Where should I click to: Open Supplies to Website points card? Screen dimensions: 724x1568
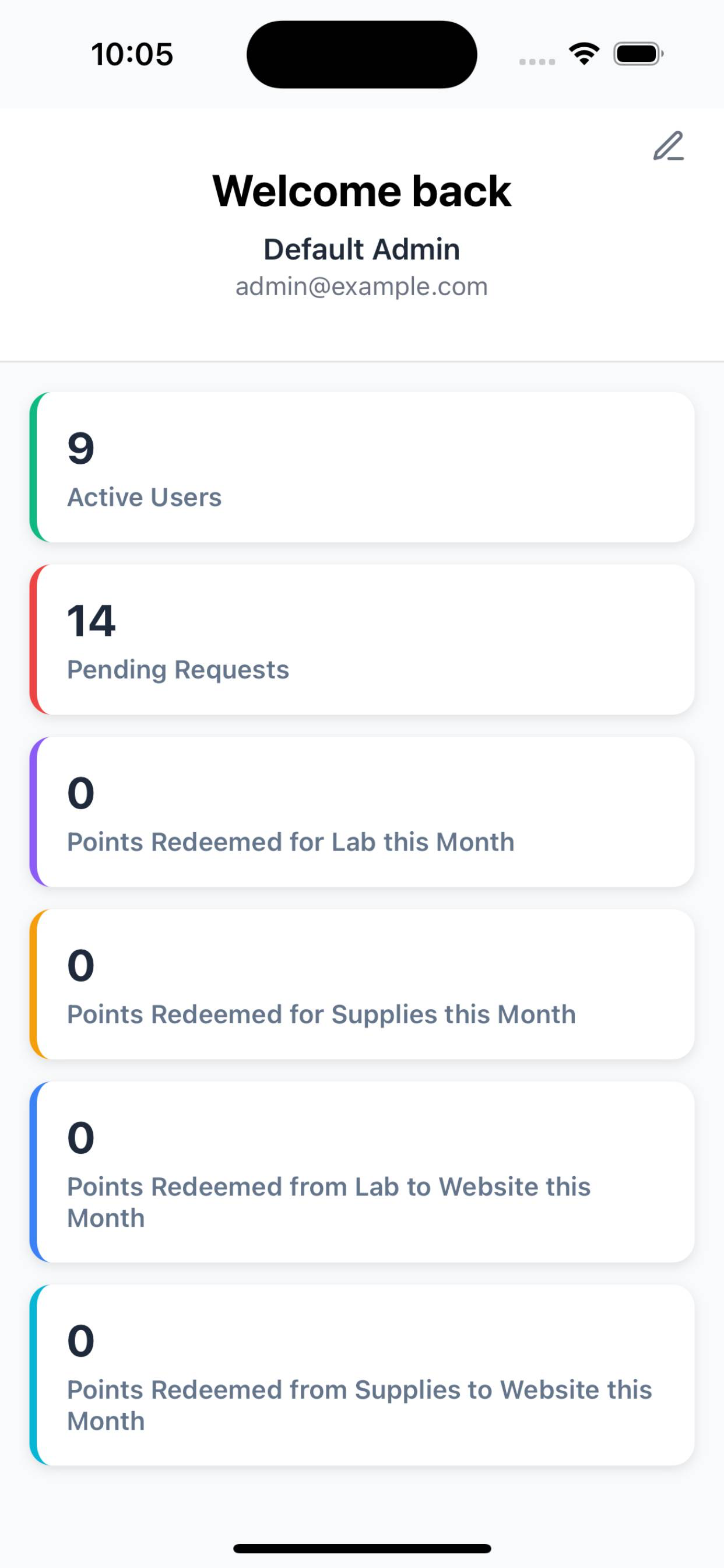(x=362, y=1375)
